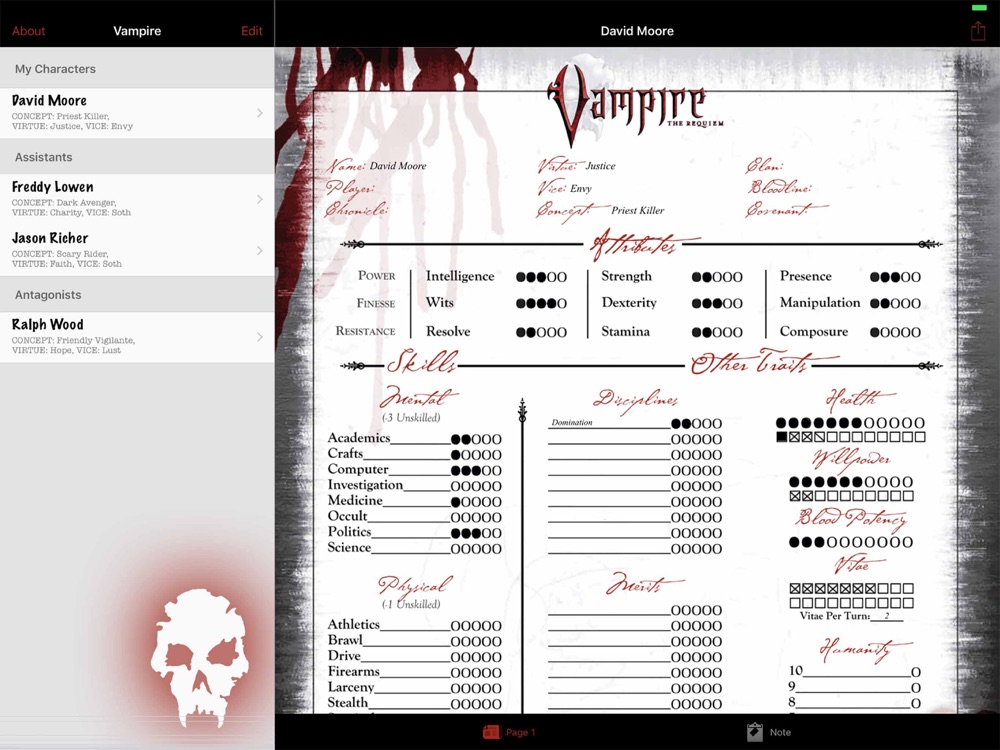Edit the Virtue field showing Justice
The height and width of the screenshot is (750, 1000).
pos(600,166)
